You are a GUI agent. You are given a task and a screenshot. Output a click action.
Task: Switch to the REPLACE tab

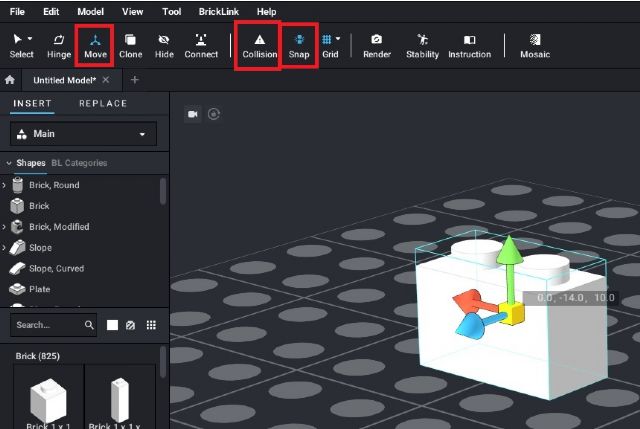point(103,103)
